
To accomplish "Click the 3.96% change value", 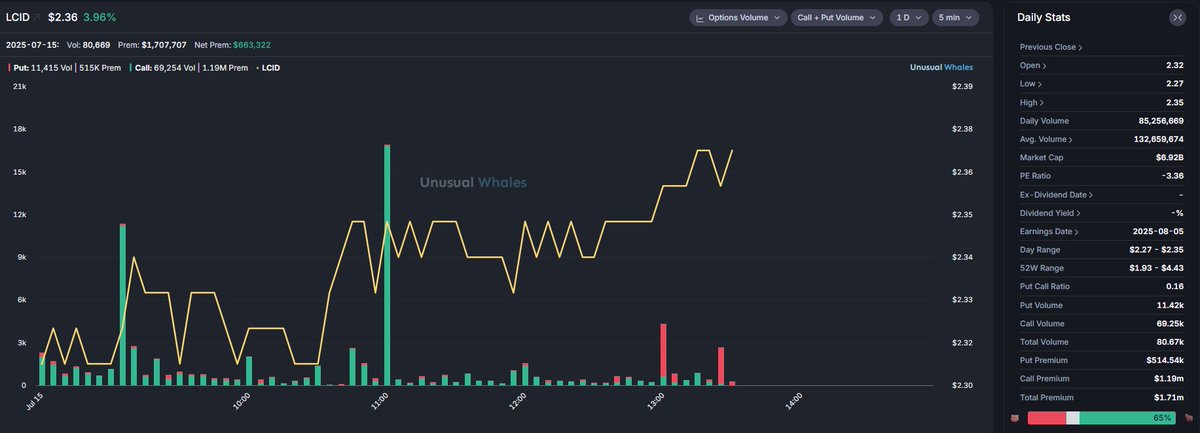I will point(102,17).
